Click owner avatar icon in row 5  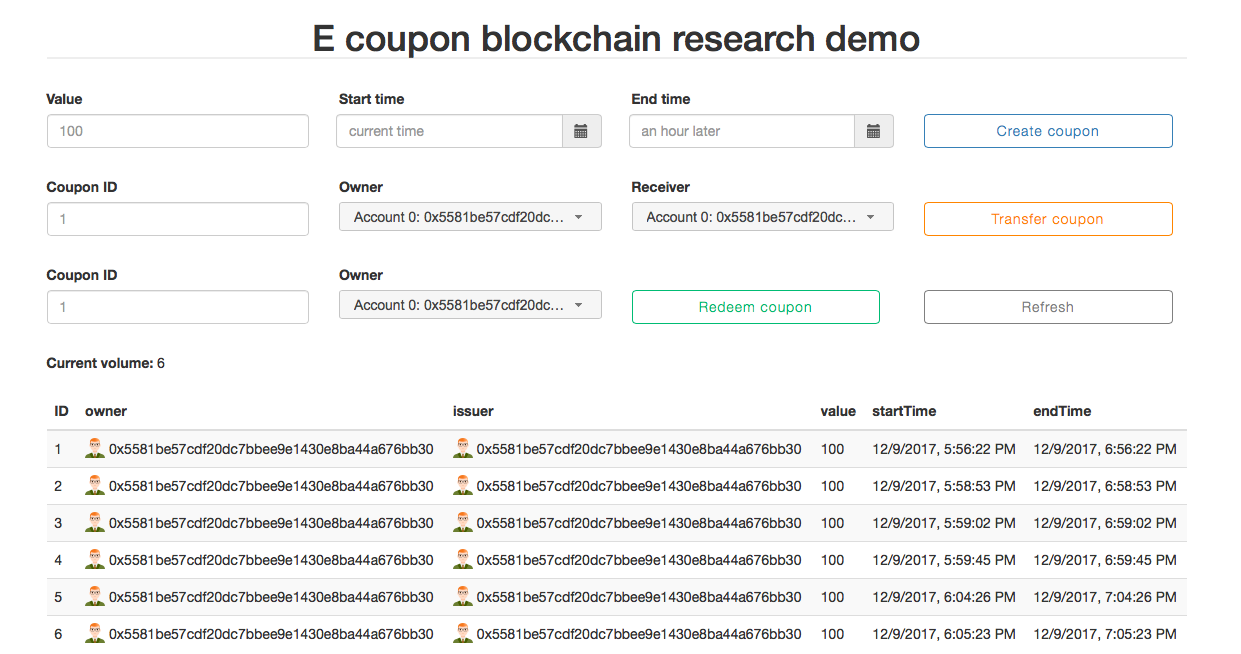pyautogui.click(x=95, y=597)
